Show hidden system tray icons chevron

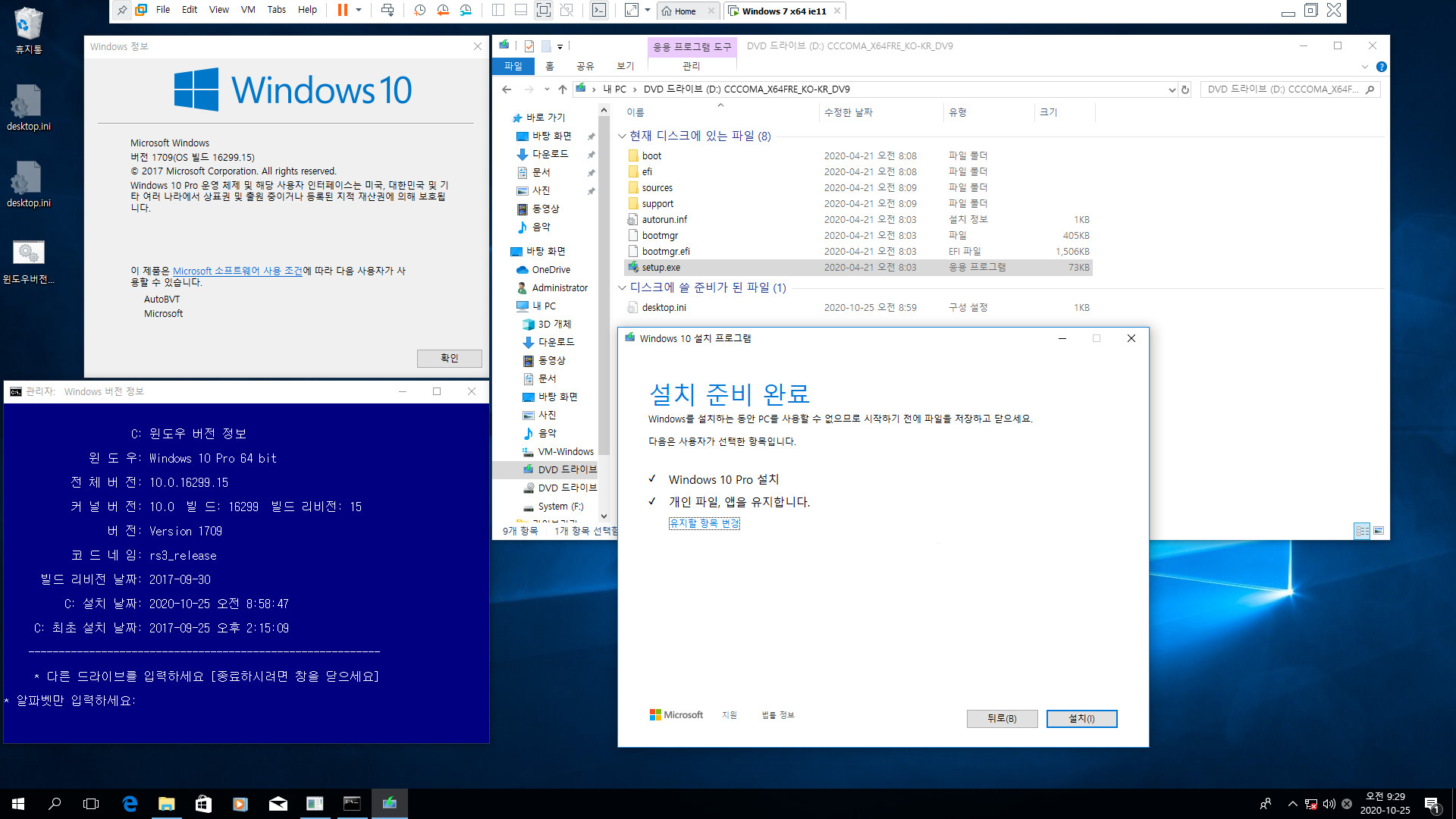point(1292,804)
